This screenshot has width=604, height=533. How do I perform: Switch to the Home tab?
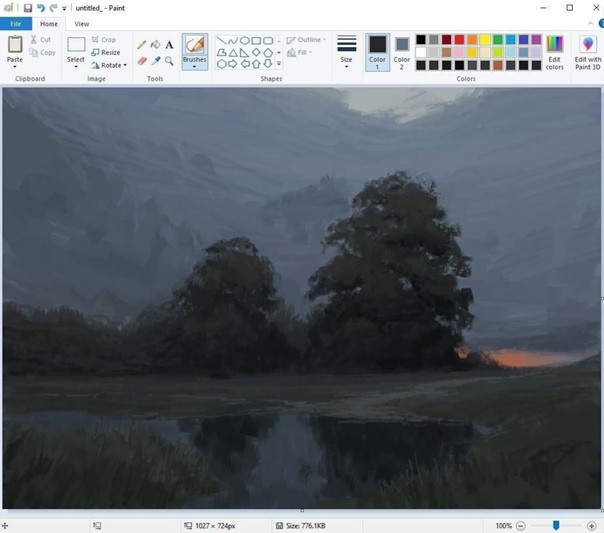49,24
